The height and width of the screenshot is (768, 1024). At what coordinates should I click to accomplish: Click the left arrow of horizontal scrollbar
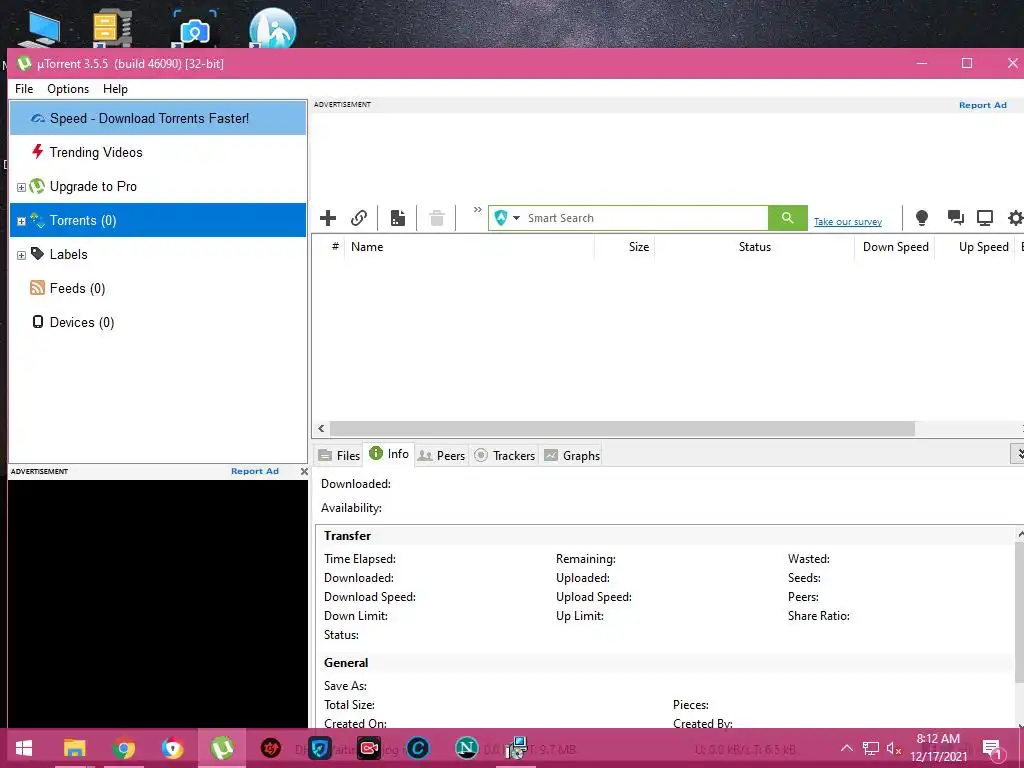[321, 428]
